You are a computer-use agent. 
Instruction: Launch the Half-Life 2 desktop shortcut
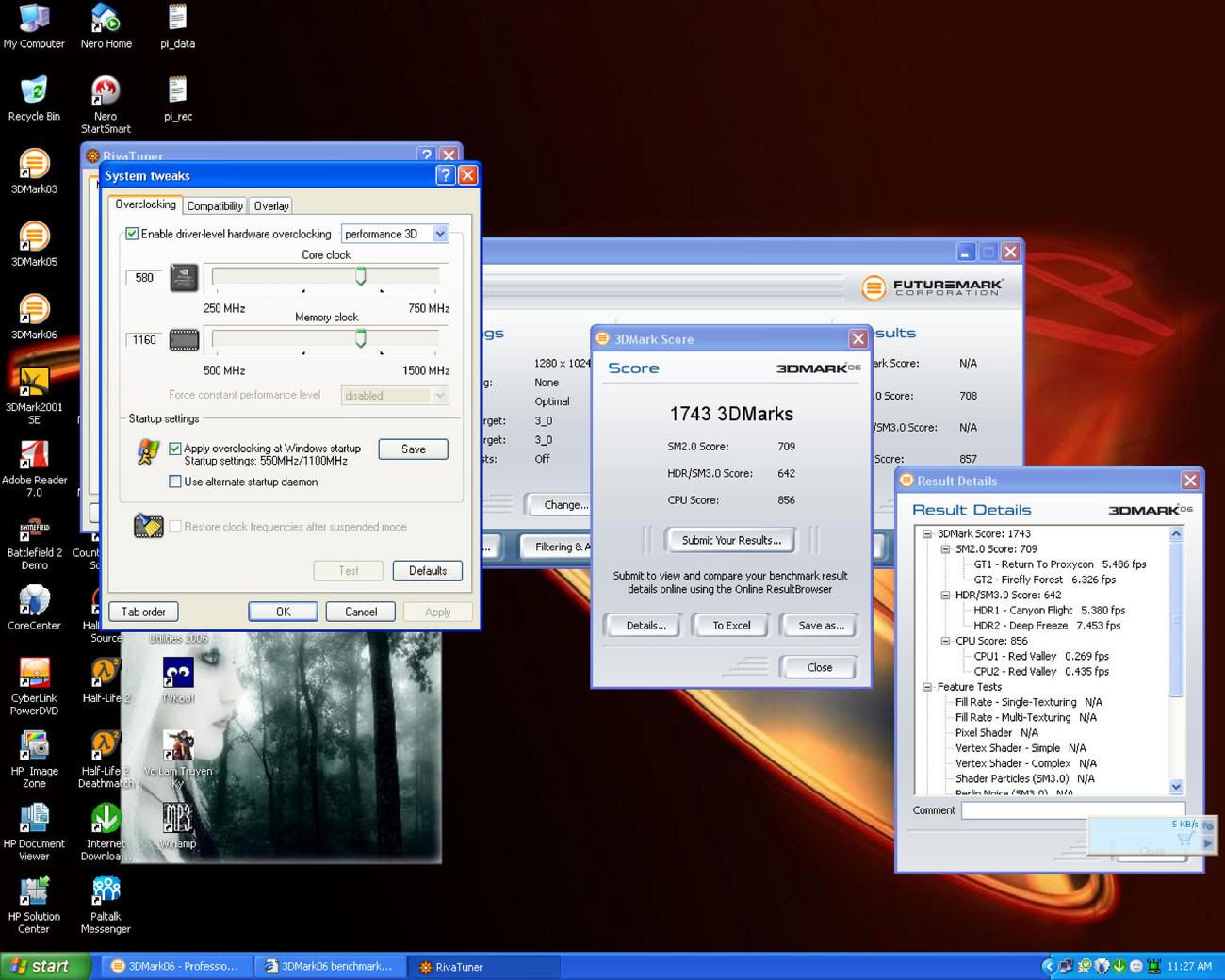coord(106,680)
